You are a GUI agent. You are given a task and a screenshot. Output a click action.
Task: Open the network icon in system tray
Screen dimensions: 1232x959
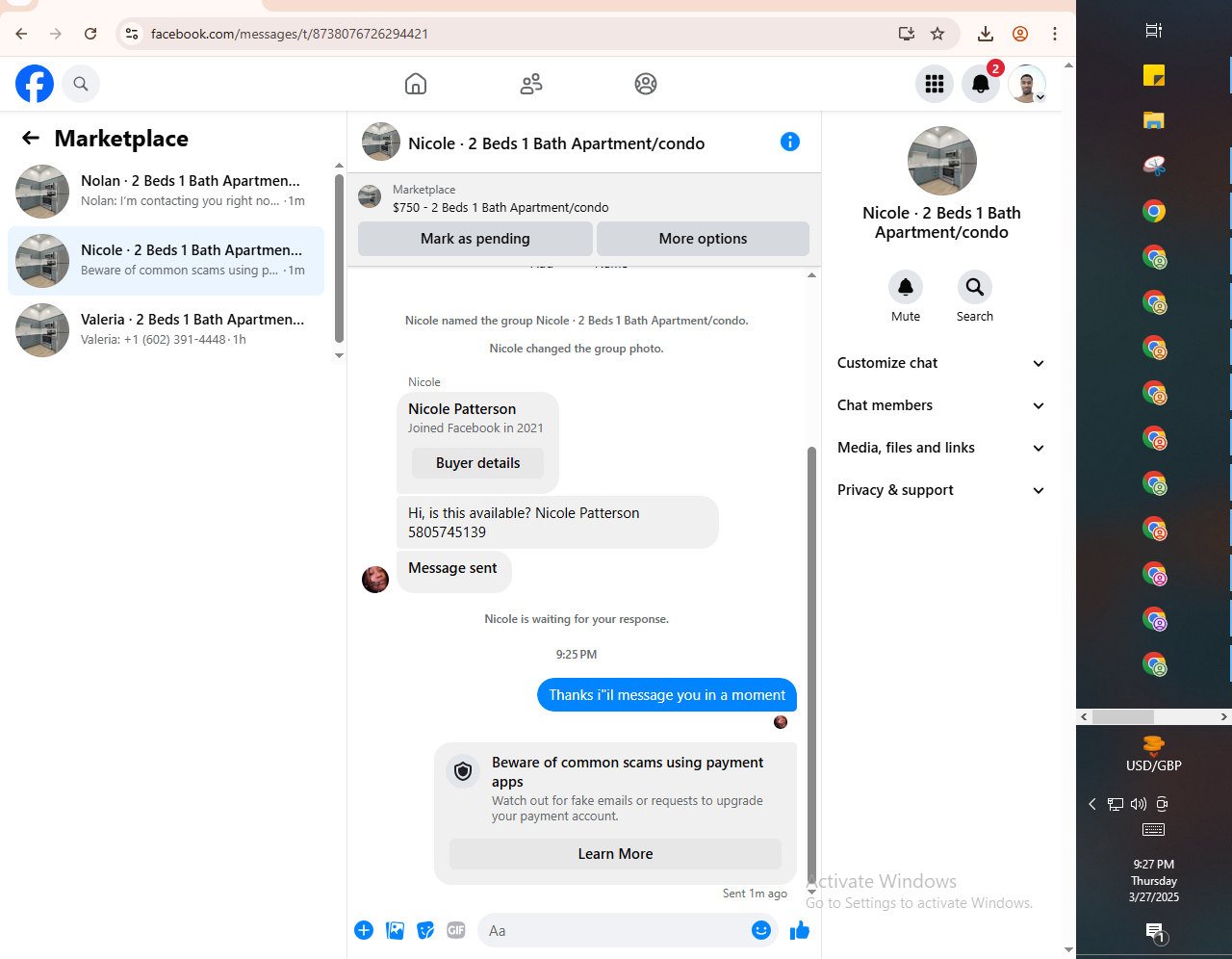click(x=1116, y=804)
